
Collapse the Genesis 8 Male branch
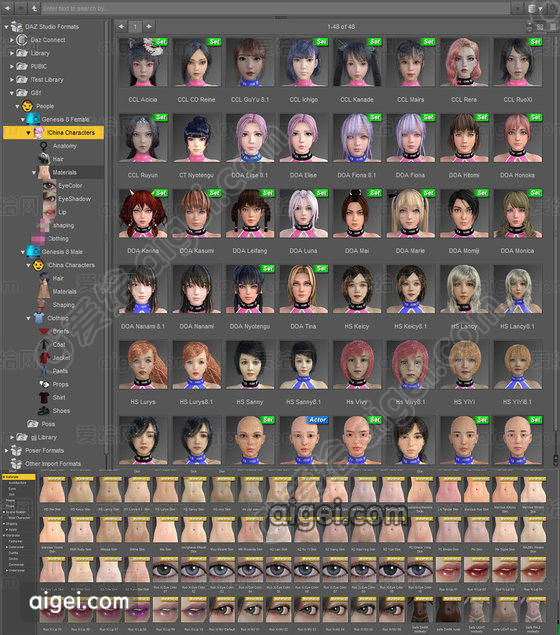(x=23, y=252)
